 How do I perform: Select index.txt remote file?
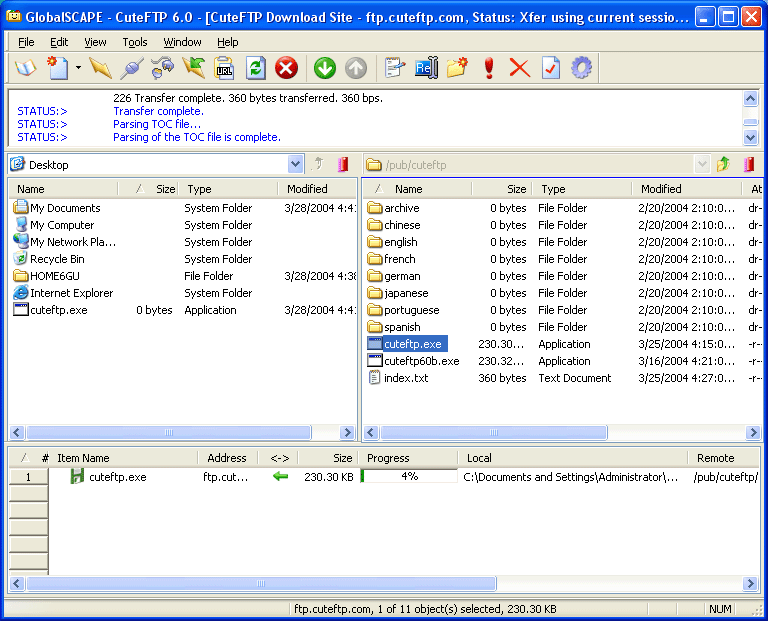[x=398, y=378]
